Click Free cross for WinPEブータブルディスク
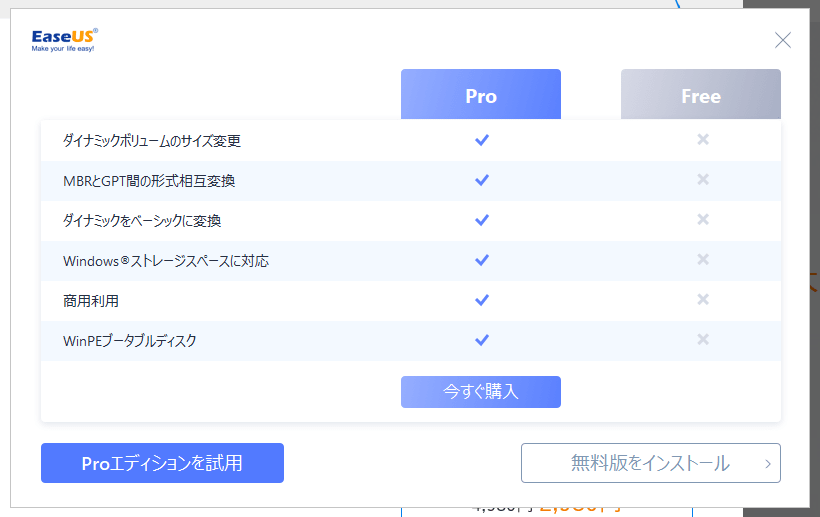The image size is (820, 517). (x=703, y=339)
